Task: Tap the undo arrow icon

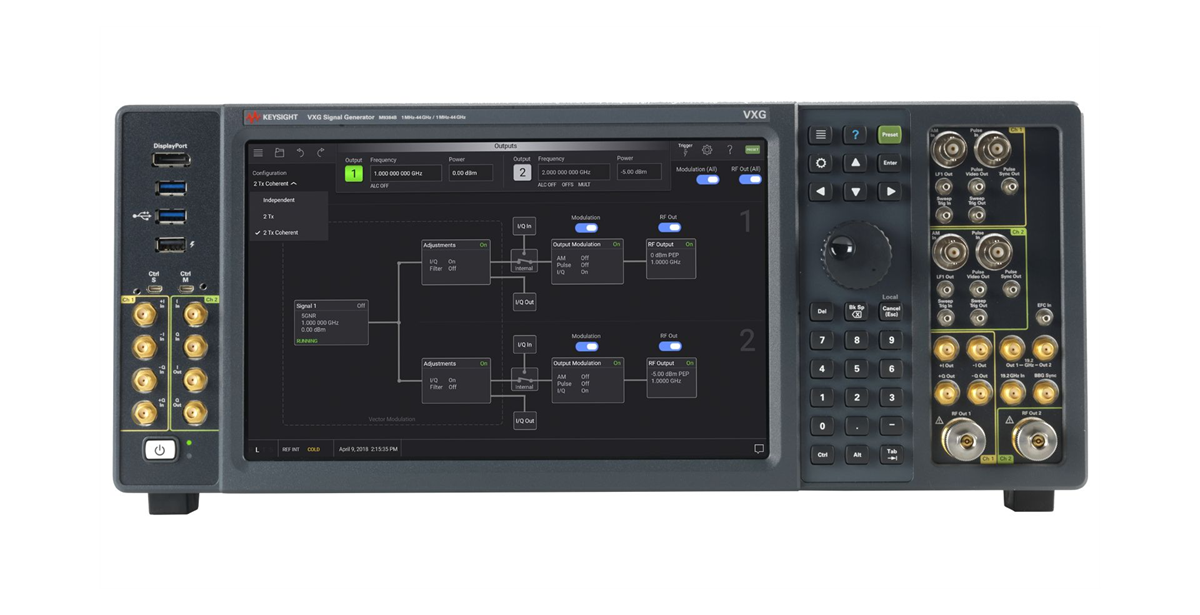Action: click(300, 153)
